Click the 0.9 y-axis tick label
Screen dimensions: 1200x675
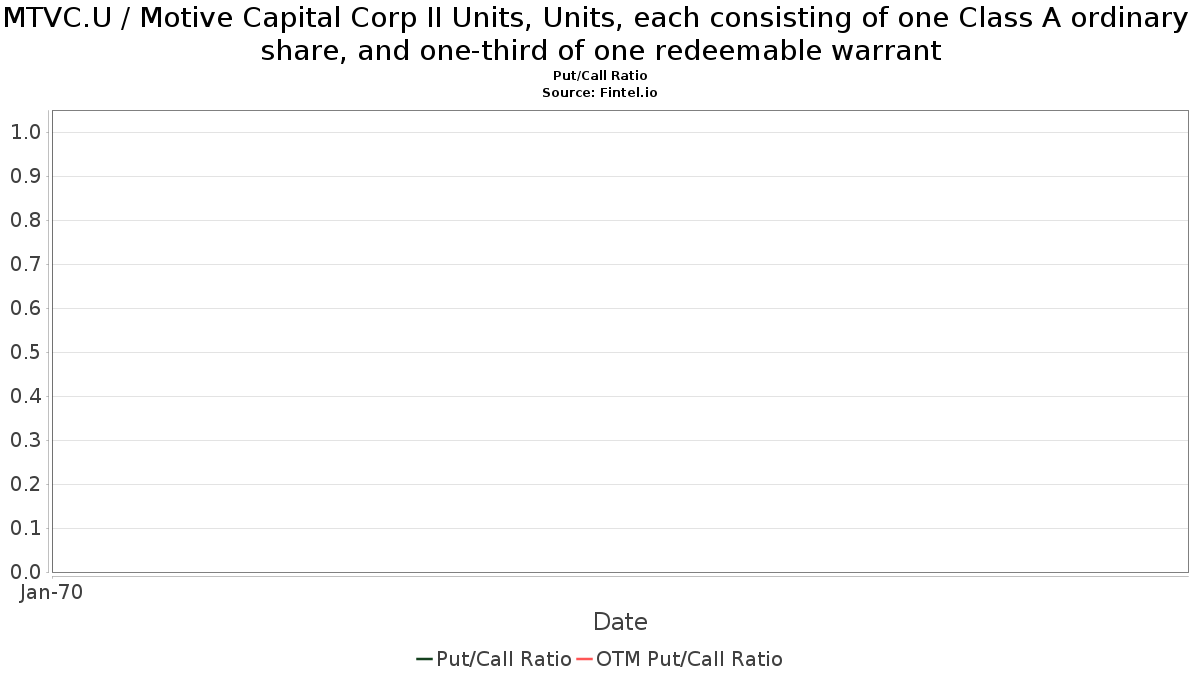coord(25,176)
